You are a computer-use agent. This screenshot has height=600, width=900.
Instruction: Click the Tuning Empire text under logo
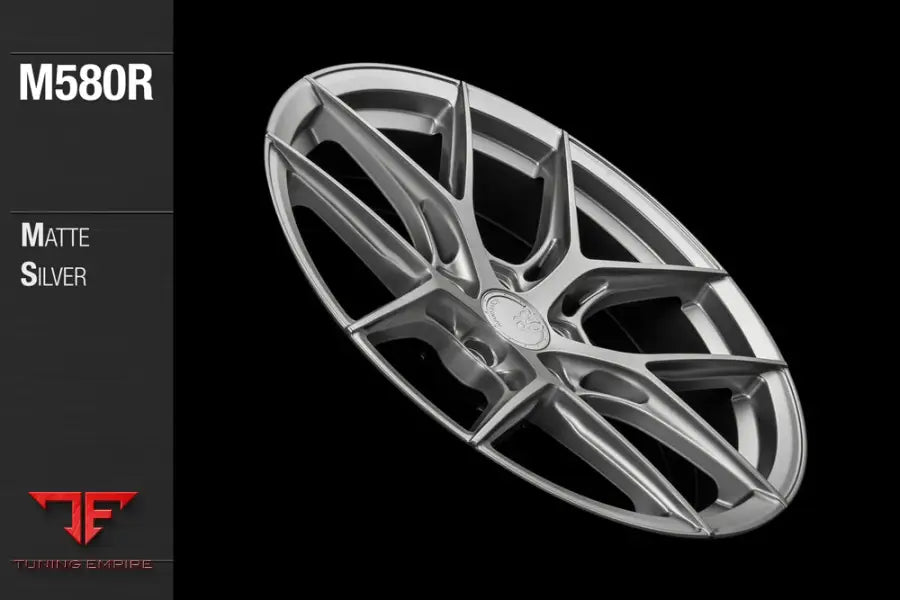(x=86, y=564)
